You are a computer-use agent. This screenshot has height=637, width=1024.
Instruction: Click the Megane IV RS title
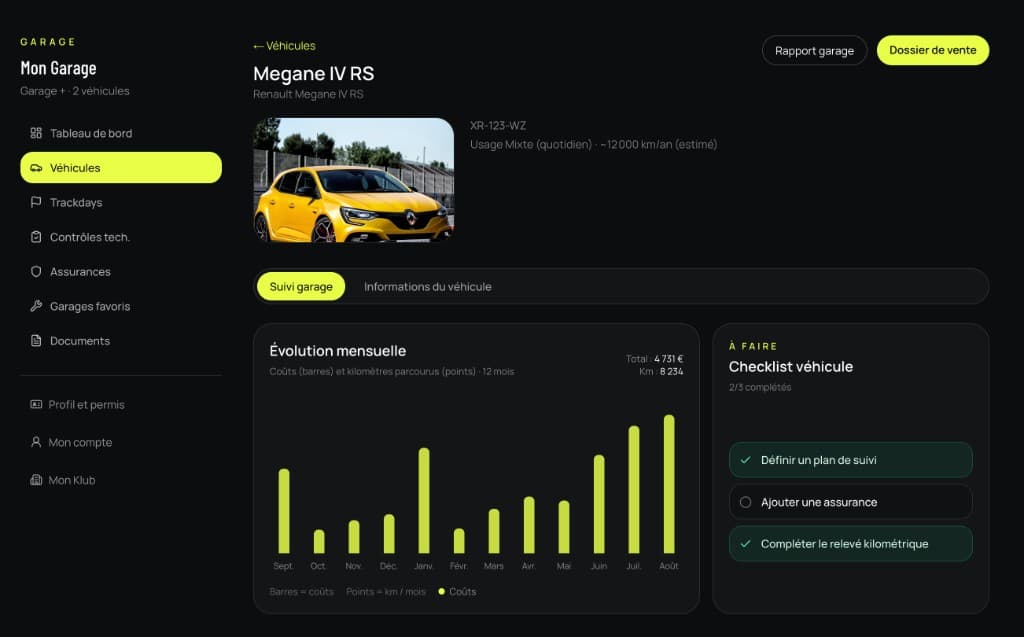pos(313,74)
